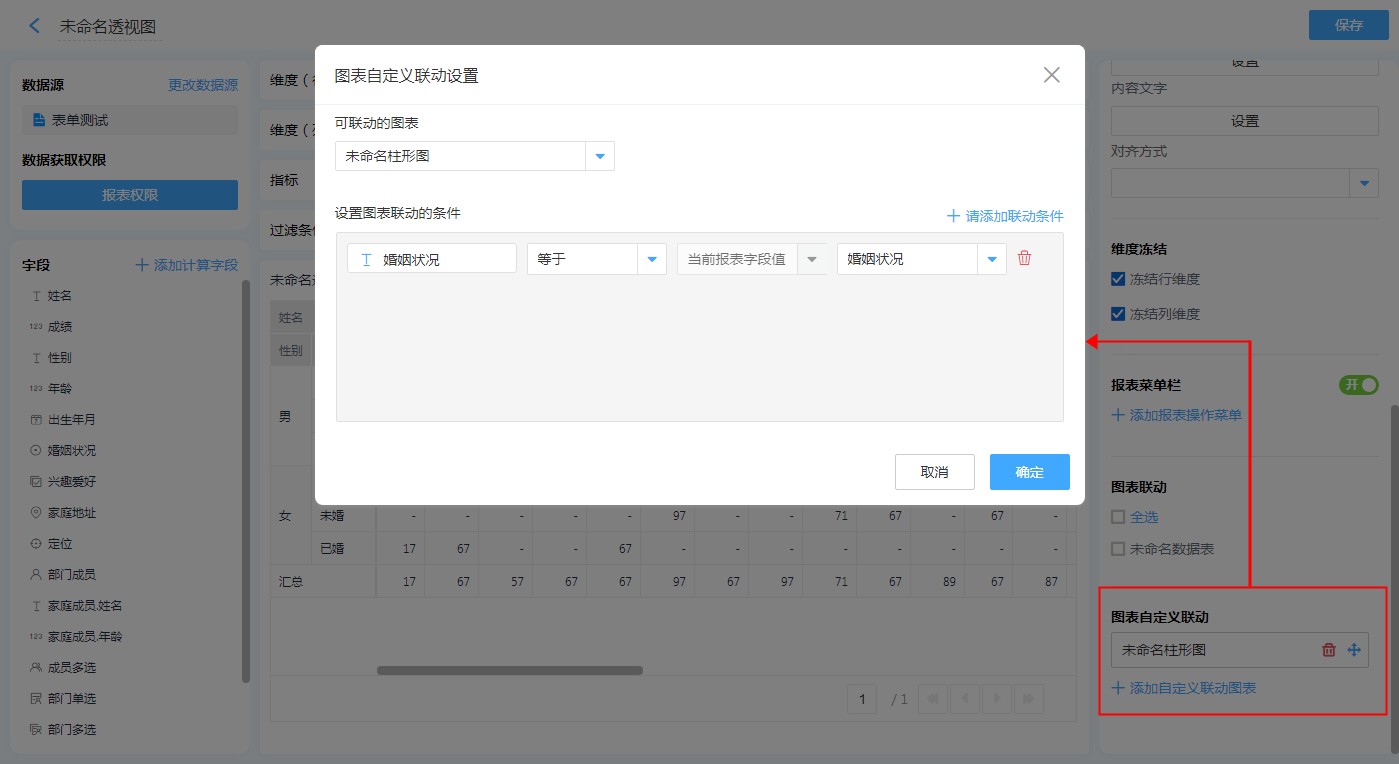Click the move icon beside 未命名柱形图

[x=1354, y=650]
